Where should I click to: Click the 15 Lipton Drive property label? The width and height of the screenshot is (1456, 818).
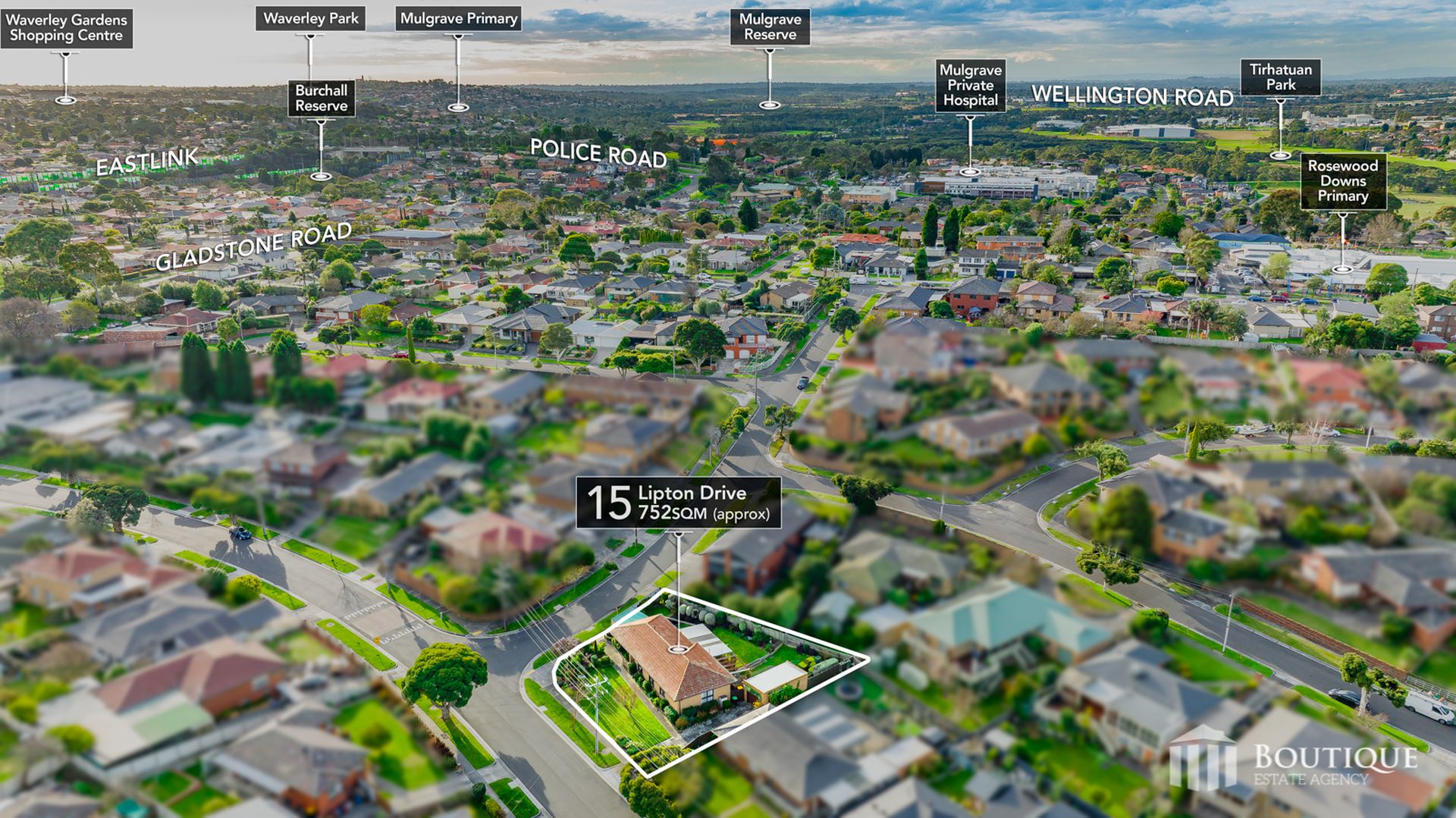[x=678, y=503]
